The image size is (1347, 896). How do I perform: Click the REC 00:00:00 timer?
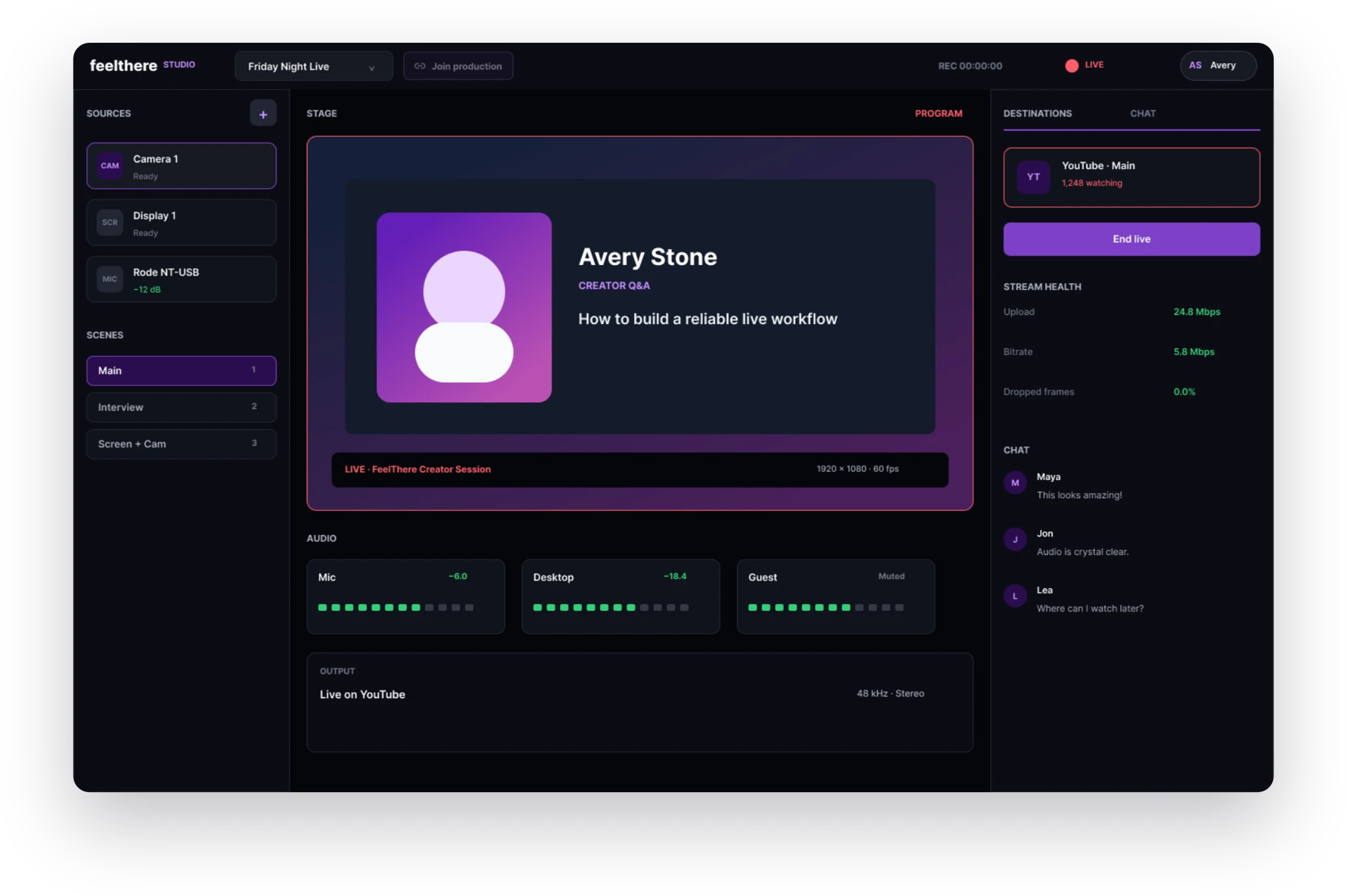click(970, 66)
